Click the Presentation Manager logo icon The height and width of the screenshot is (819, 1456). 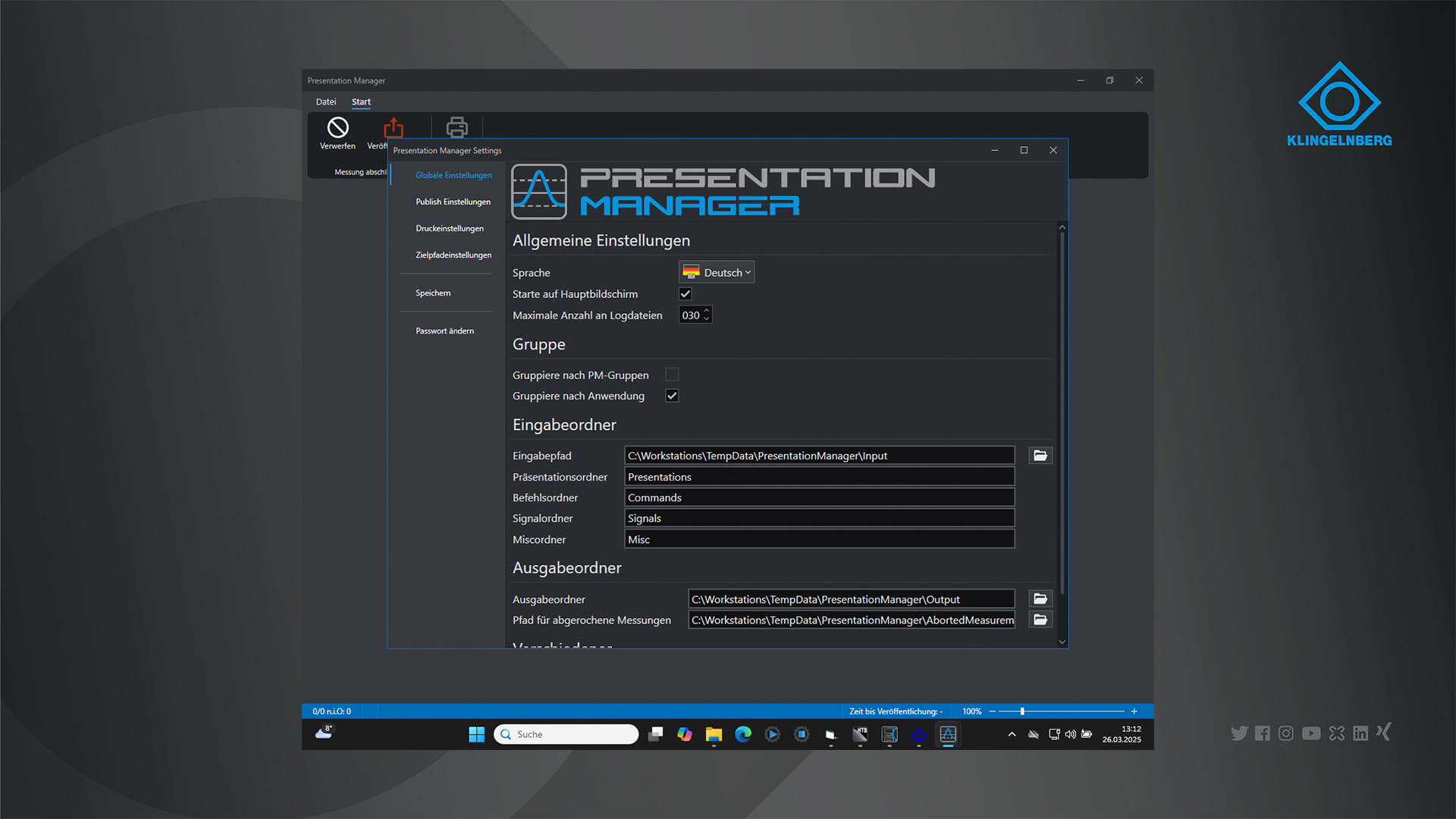(x=539, y=191)
